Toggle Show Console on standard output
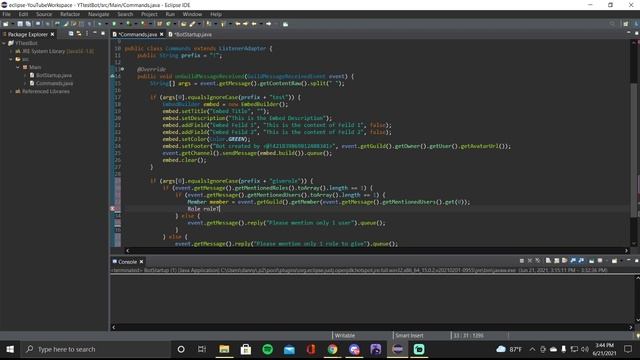 pyautogui.click(x=573, y=260)
